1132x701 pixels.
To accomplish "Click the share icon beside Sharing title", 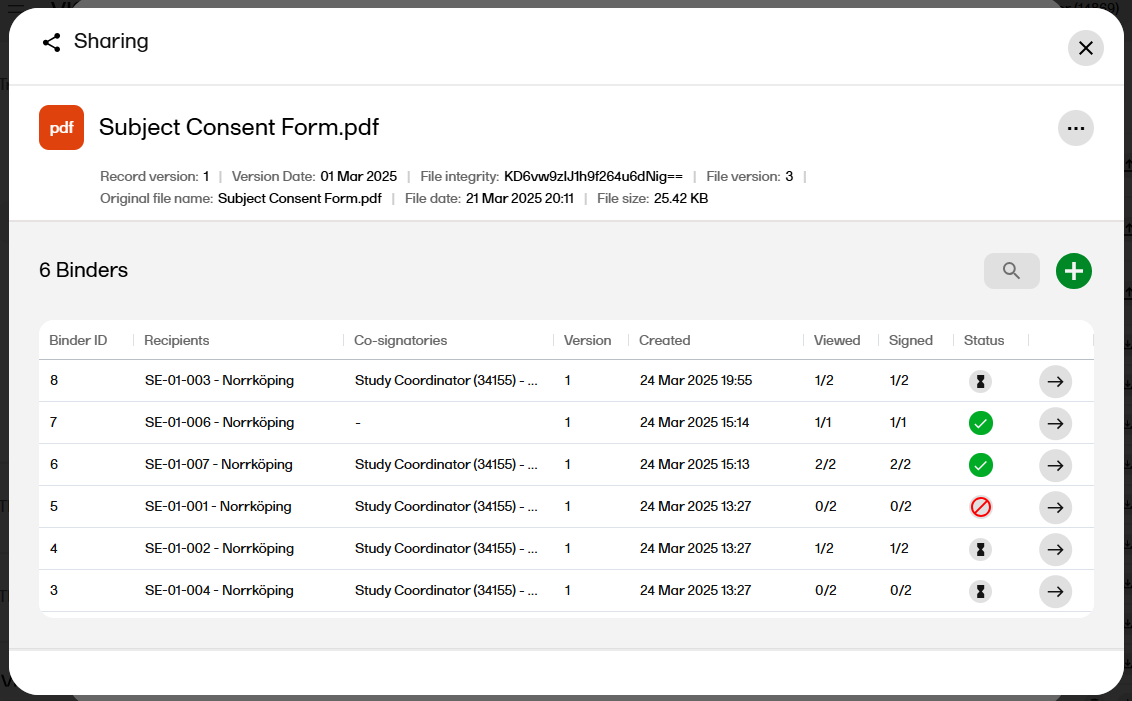I will (x=52, y=42).
